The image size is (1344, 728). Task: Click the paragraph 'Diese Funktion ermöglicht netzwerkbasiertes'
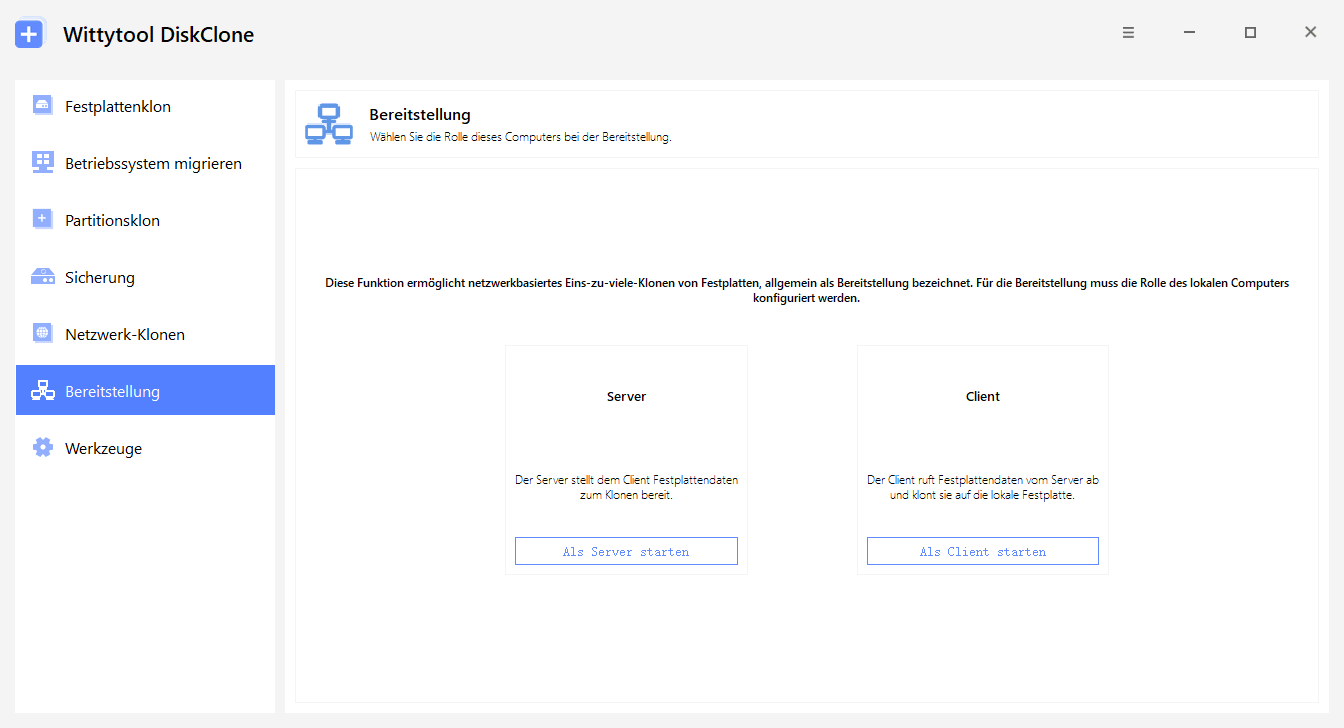[807, 290]
